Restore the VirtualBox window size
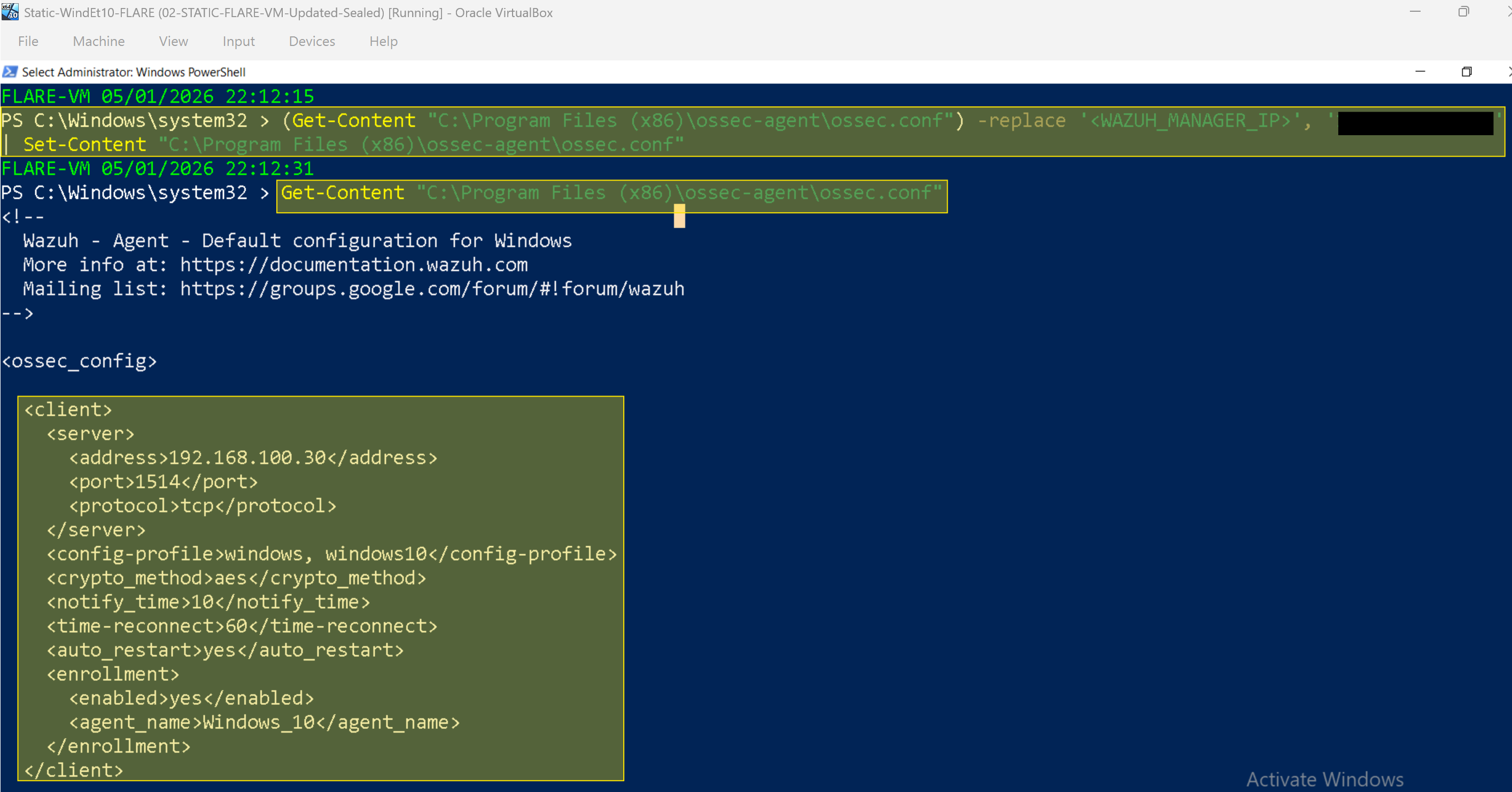The width and height of the screenshot is (1512, 792). pos(1463,12)
